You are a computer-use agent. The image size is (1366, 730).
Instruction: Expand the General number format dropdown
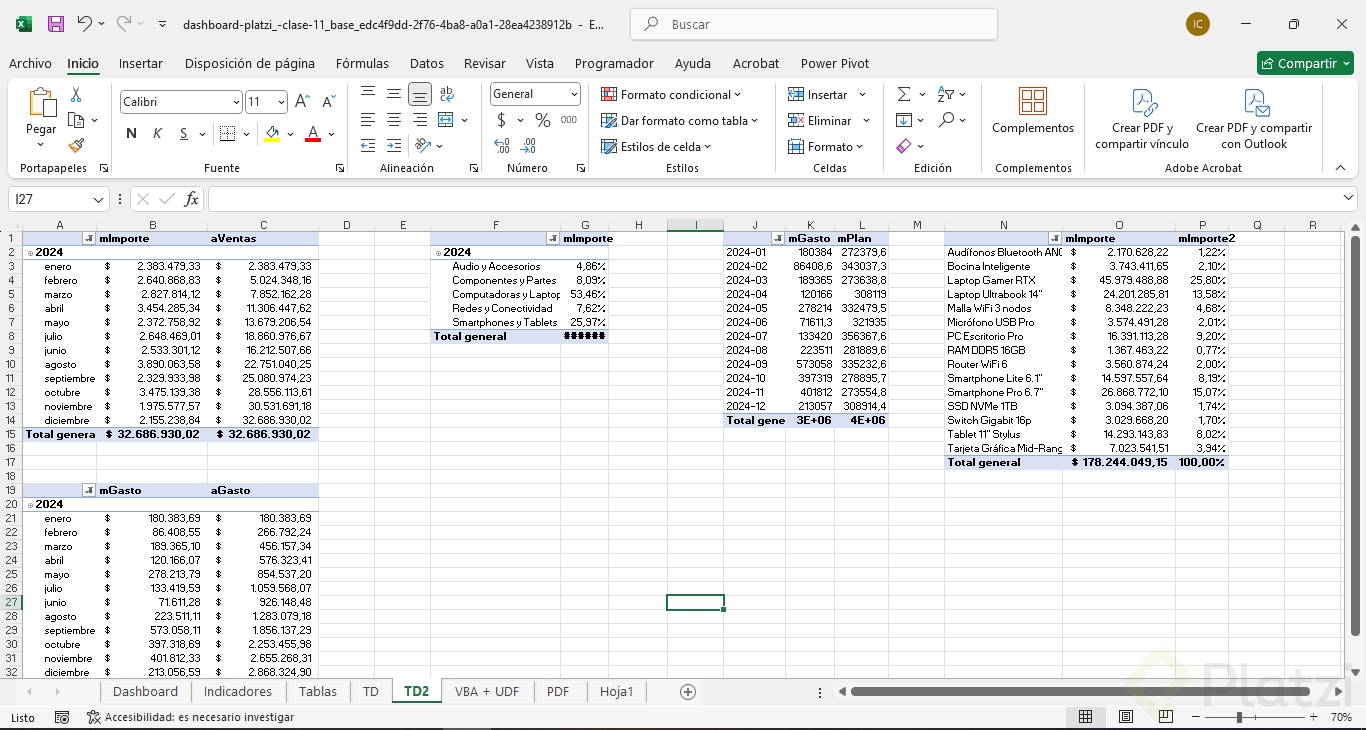(x=574, y=94)
